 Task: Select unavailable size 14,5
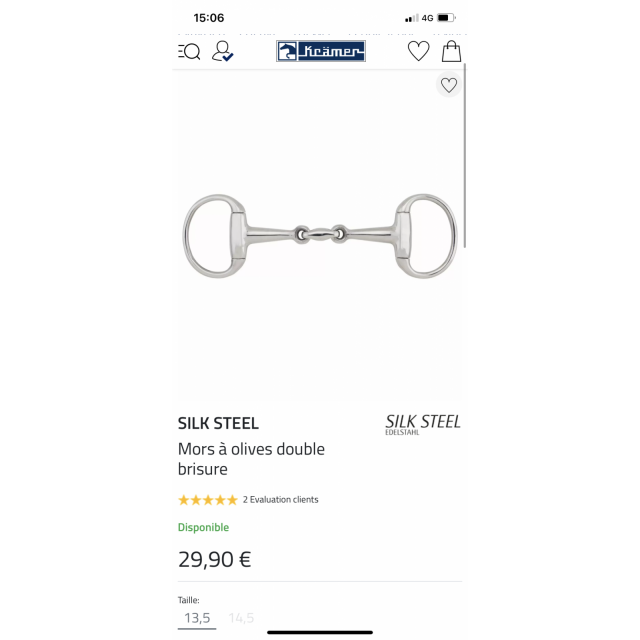[x=241, y=618]
